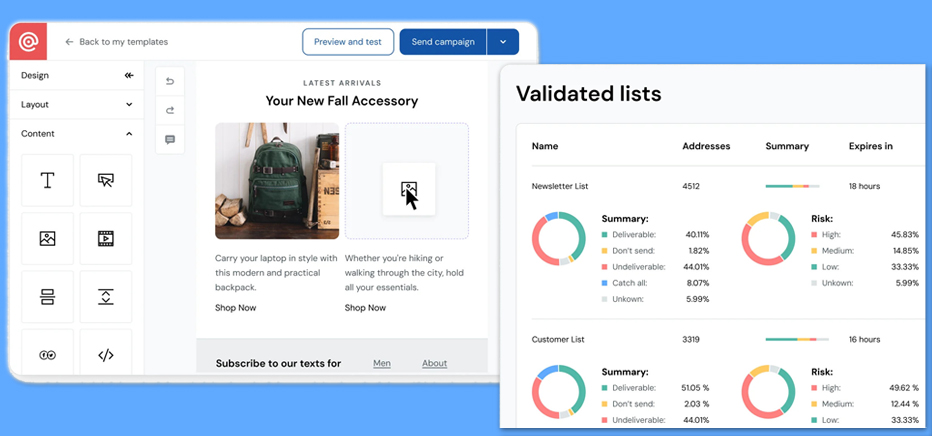Select the Spacer content block icon

click(105, 296)
